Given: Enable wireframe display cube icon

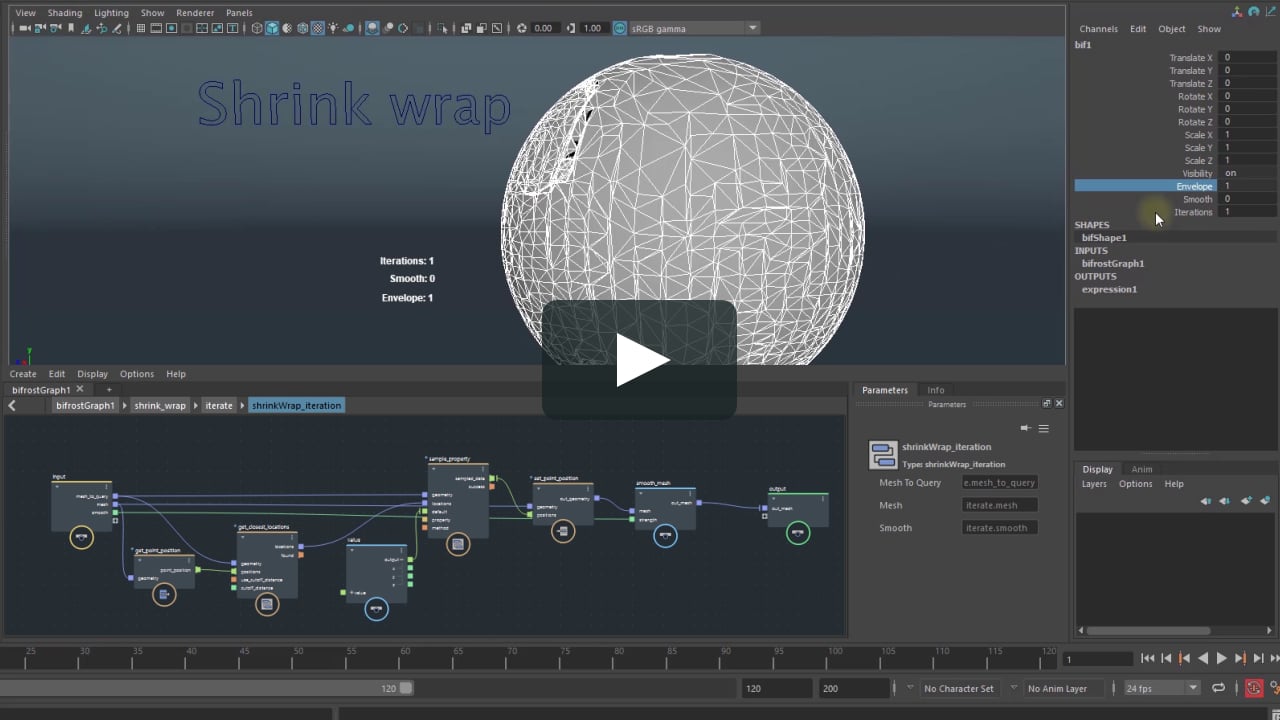Looking at the screenshot, I should [x=257, y=28].
